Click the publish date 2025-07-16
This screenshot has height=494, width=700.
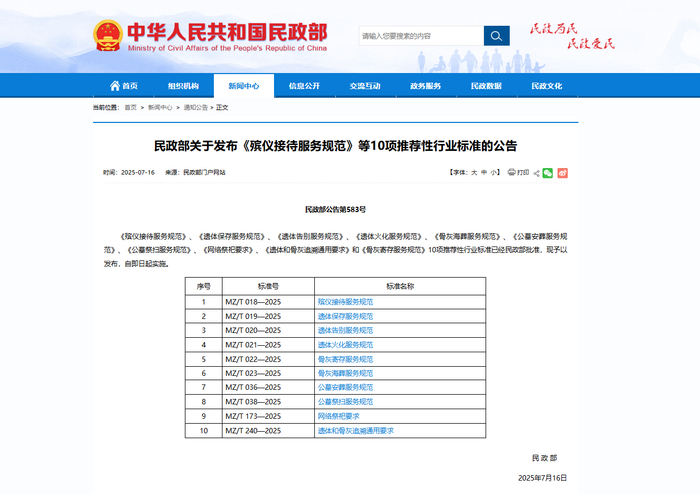coord(138,172)
